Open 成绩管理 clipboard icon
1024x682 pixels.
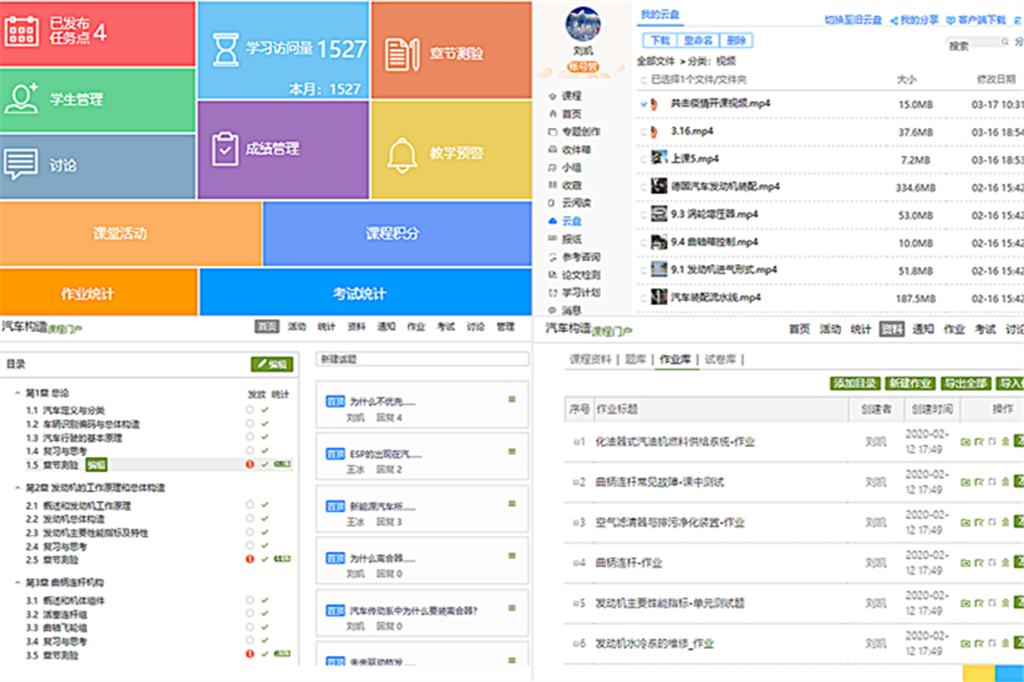tap(223, 148)
